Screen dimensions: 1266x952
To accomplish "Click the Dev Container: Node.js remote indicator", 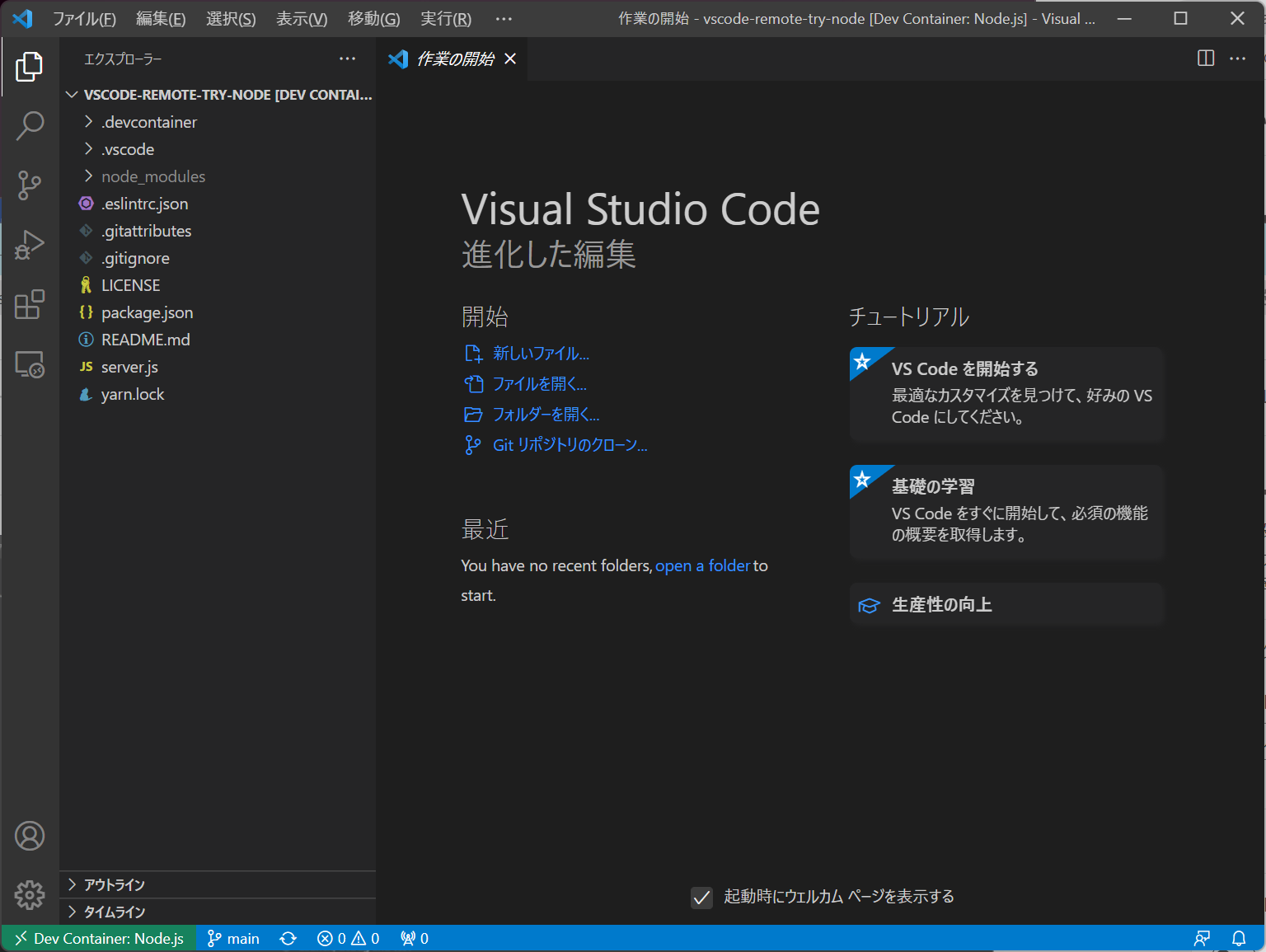I will tap(100, 939).
